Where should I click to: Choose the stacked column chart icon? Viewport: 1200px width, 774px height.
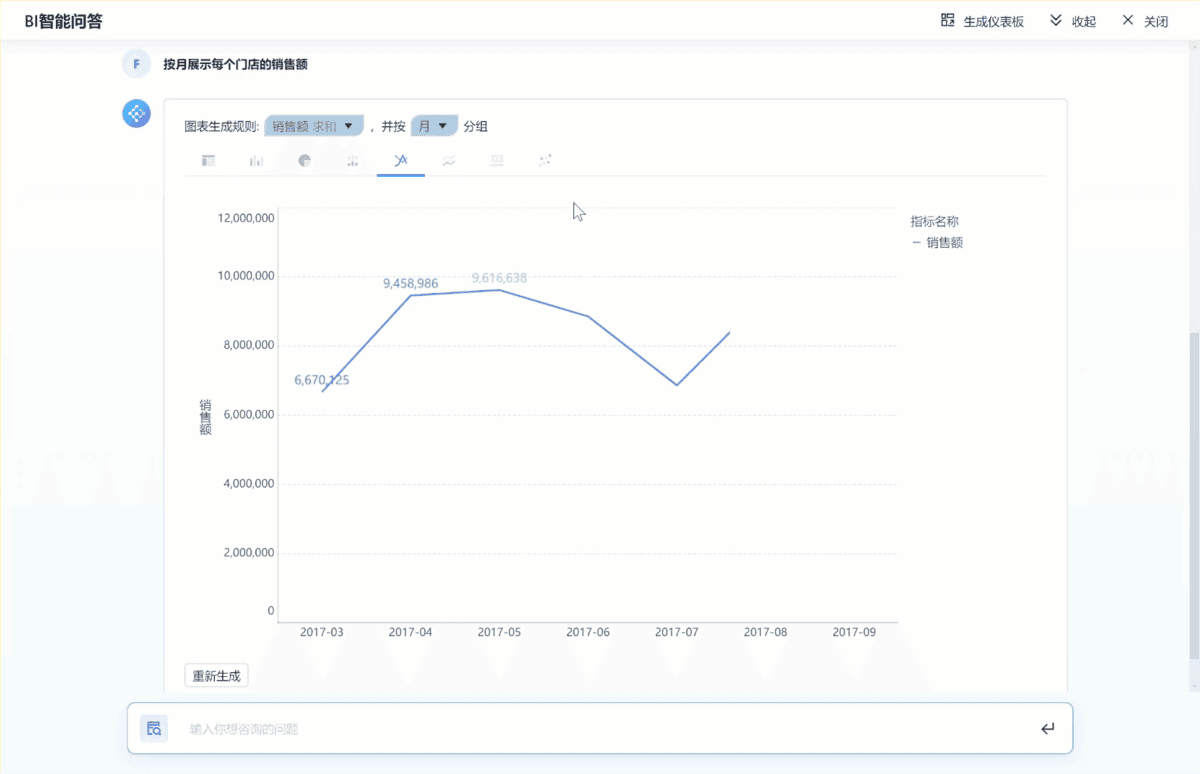click(353, 160)
